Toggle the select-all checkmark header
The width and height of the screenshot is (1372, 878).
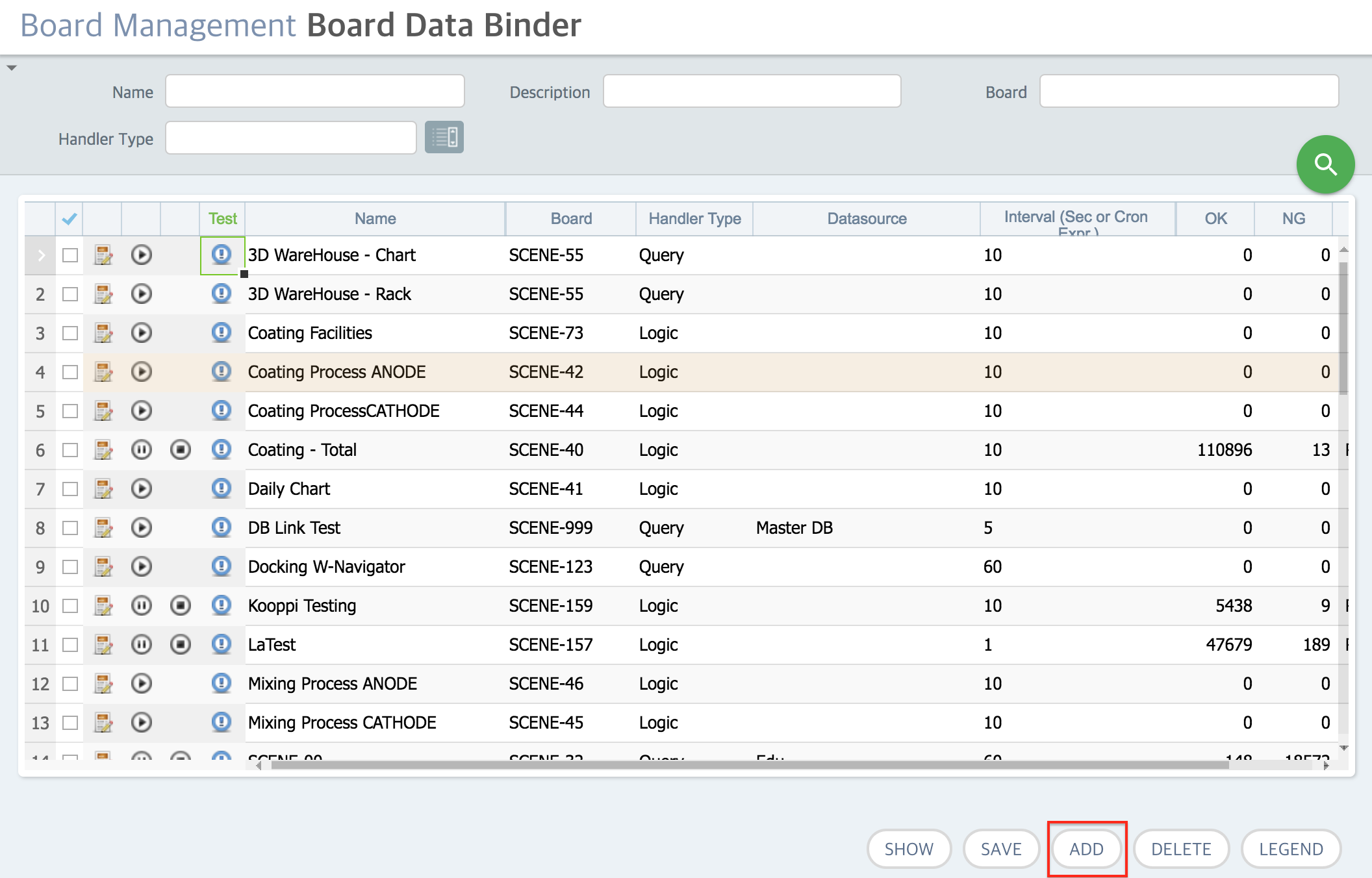[70, 219]
